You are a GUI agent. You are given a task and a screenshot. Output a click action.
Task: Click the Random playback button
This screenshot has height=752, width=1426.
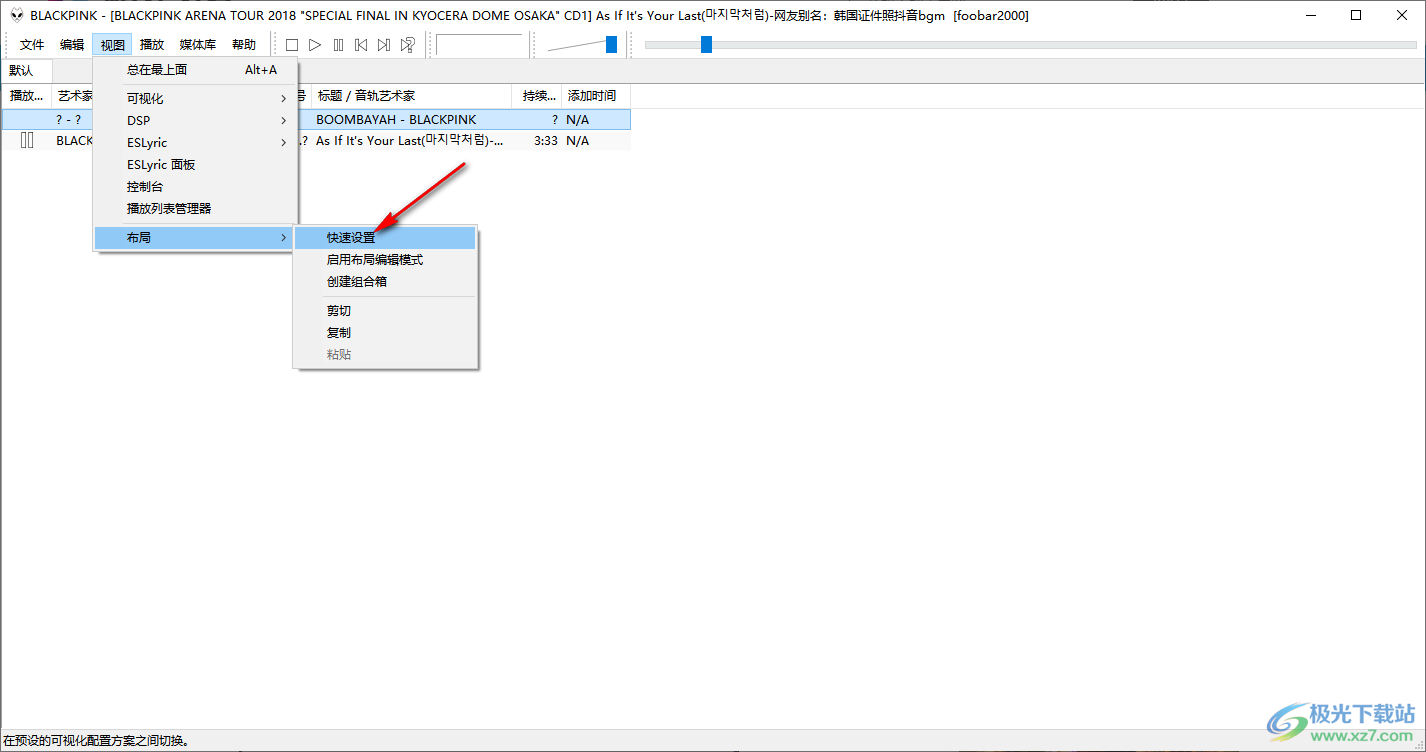(407, 45)
